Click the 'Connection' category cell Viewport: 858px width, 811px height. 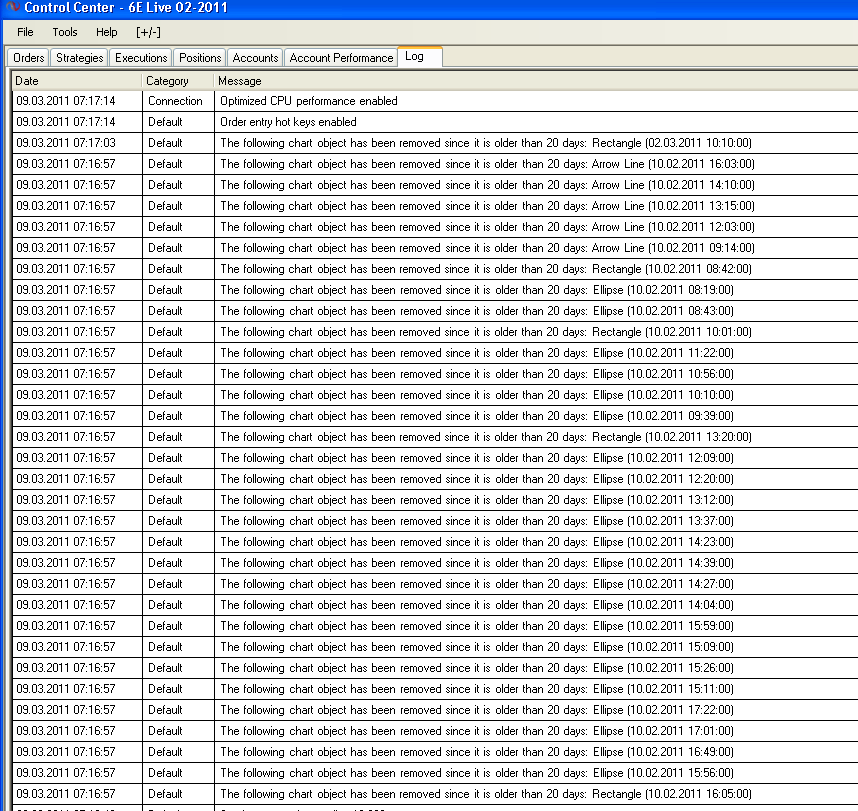pyautogui.click(x=178, y=101)
